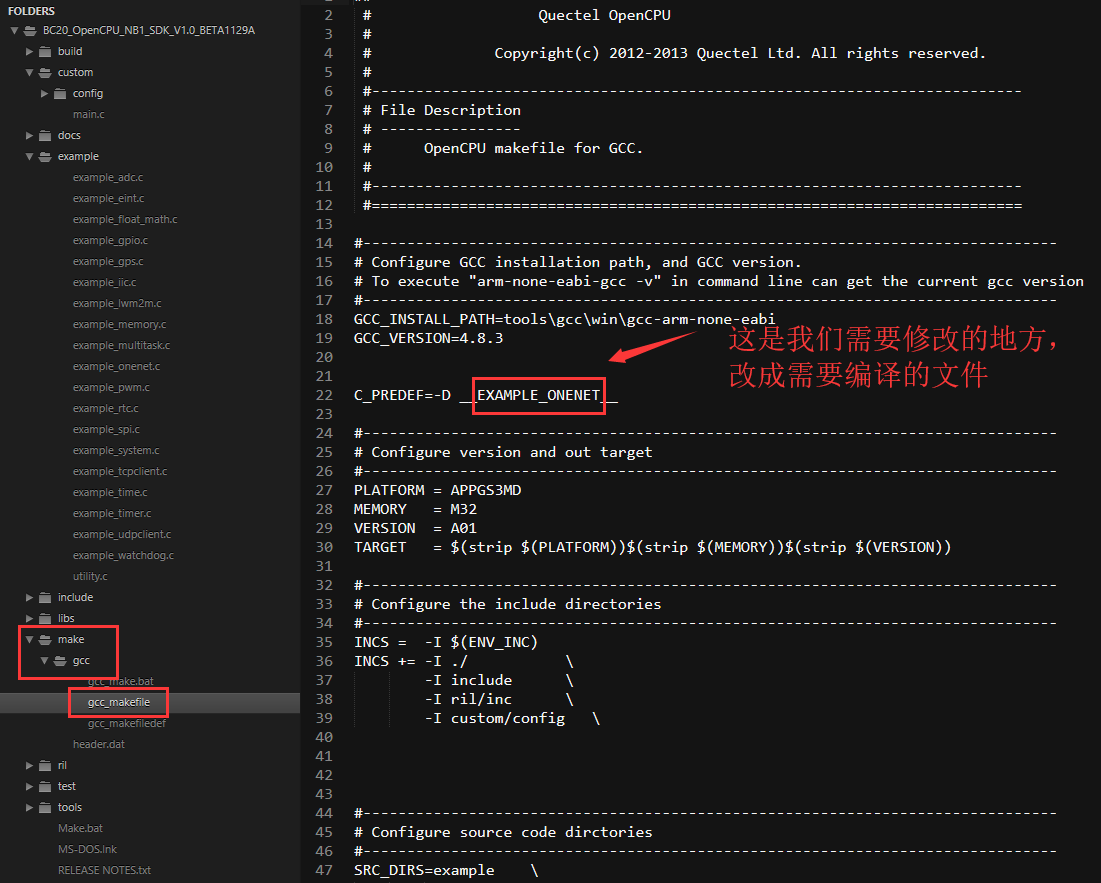Screen dimensions: 1101x883
Task: Expand the test folder arrow
Action: (29, 786)
